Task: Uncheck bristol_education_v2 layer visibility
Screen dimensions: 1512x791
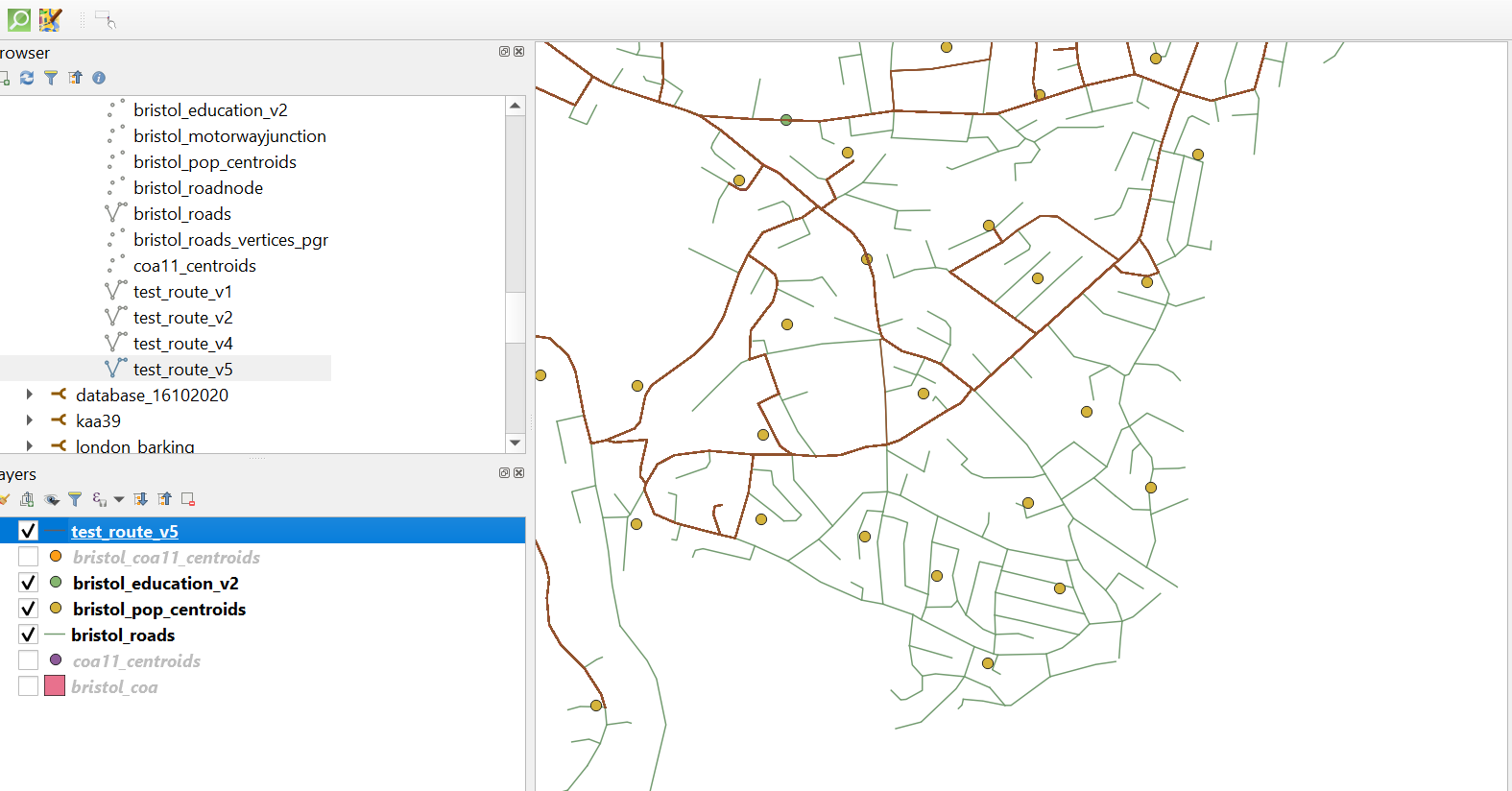Action: pyautogui.click(x=28, y=583)
